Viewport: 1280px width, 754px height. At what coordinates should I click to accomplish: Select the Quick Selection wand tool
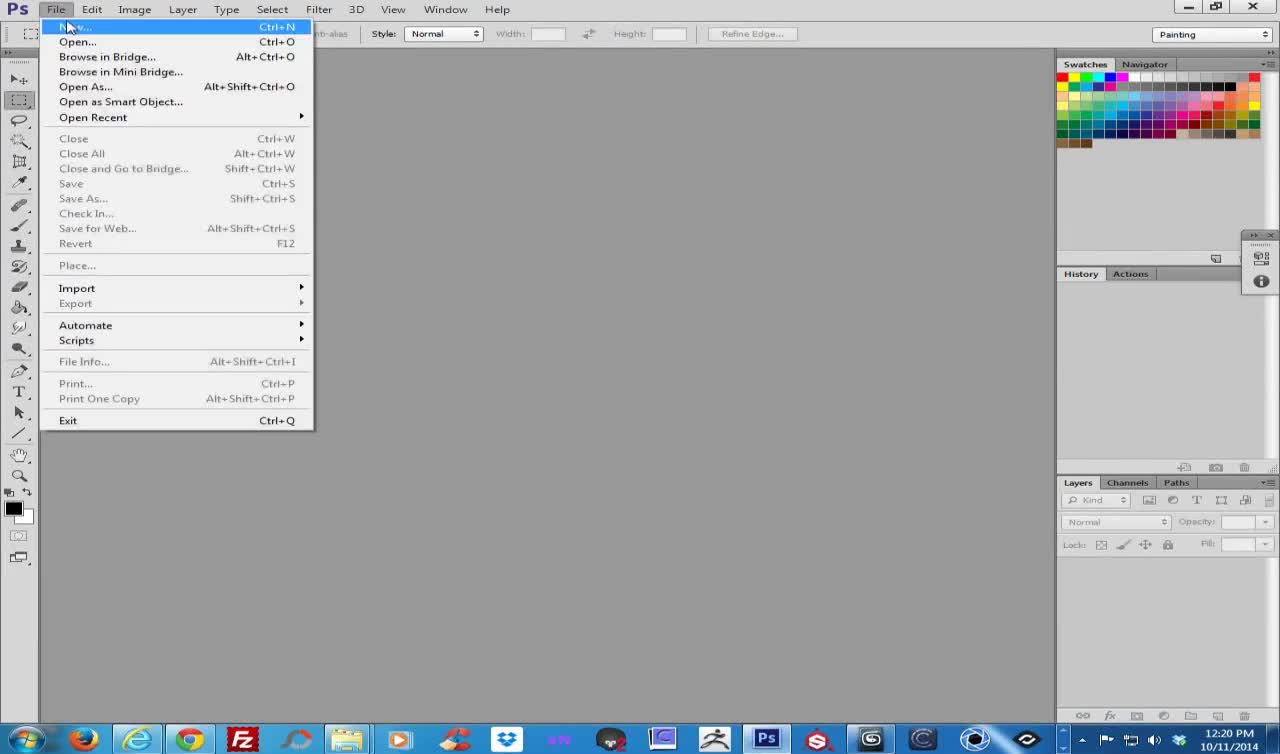tap(19, 141)
